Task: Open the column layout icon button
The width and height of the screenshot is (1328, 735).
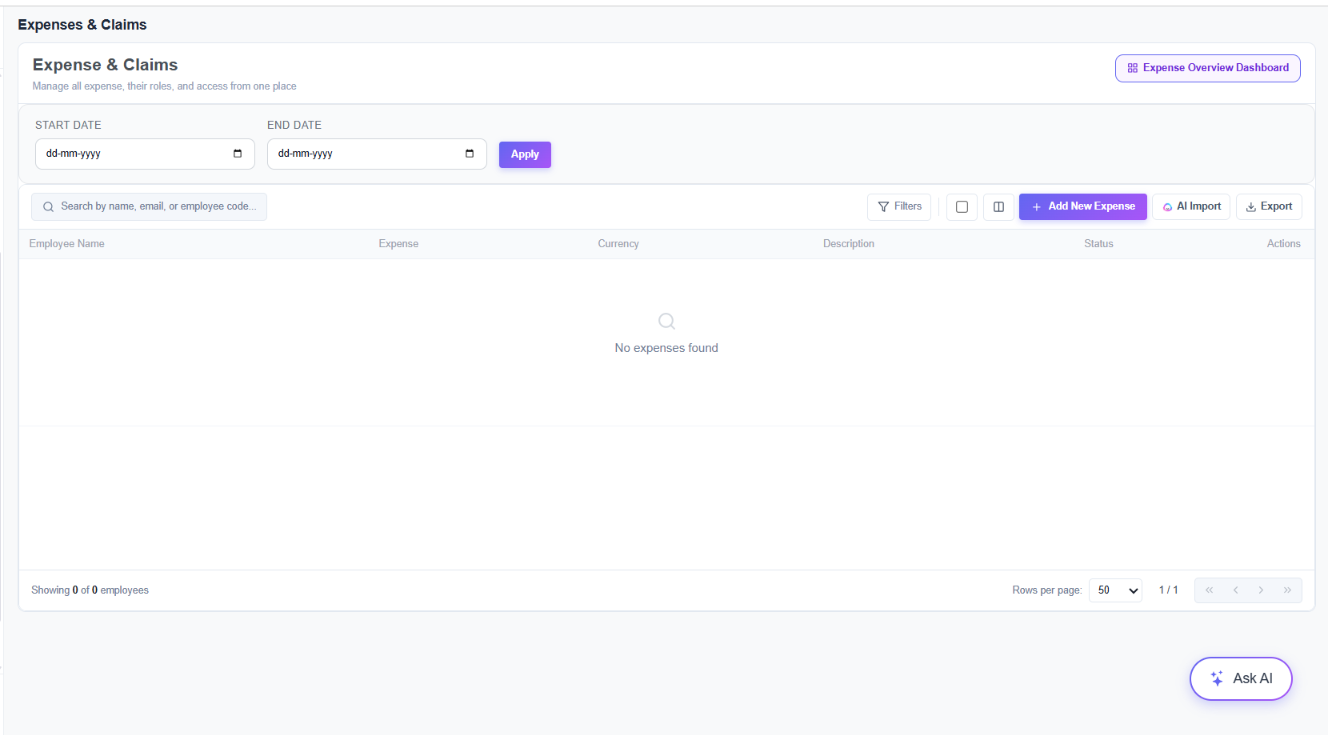Action: (x=998, y=207)
